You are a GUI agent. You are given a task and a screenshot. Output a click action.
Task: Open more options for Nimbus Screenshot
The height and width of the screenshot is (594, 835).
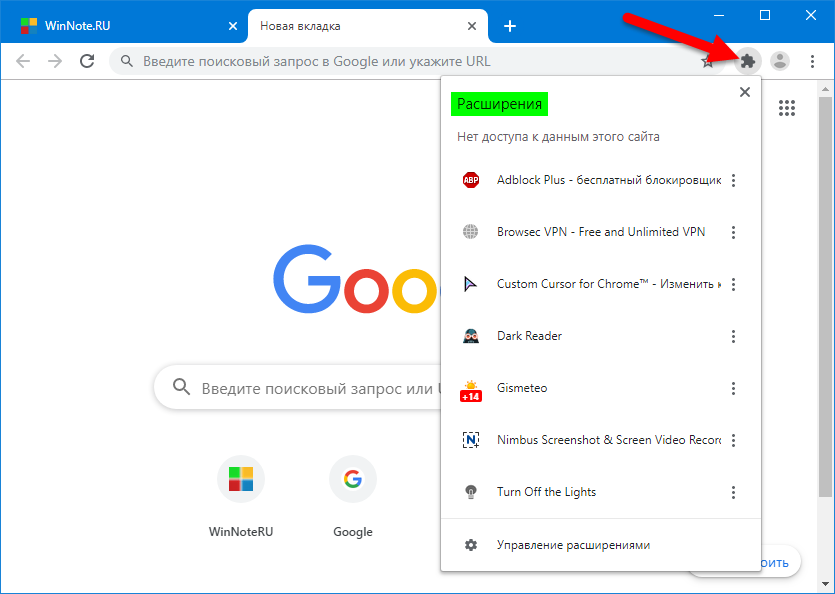pyautogui.click(x=733, y=440)
